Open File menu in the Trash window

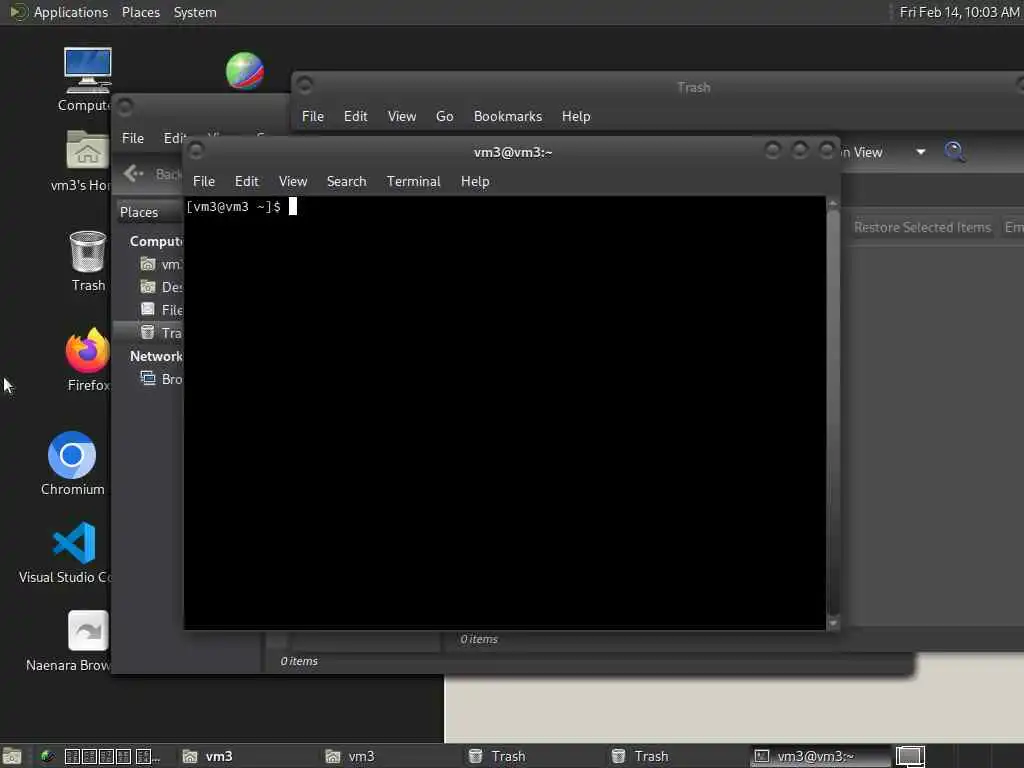point(312,116)
